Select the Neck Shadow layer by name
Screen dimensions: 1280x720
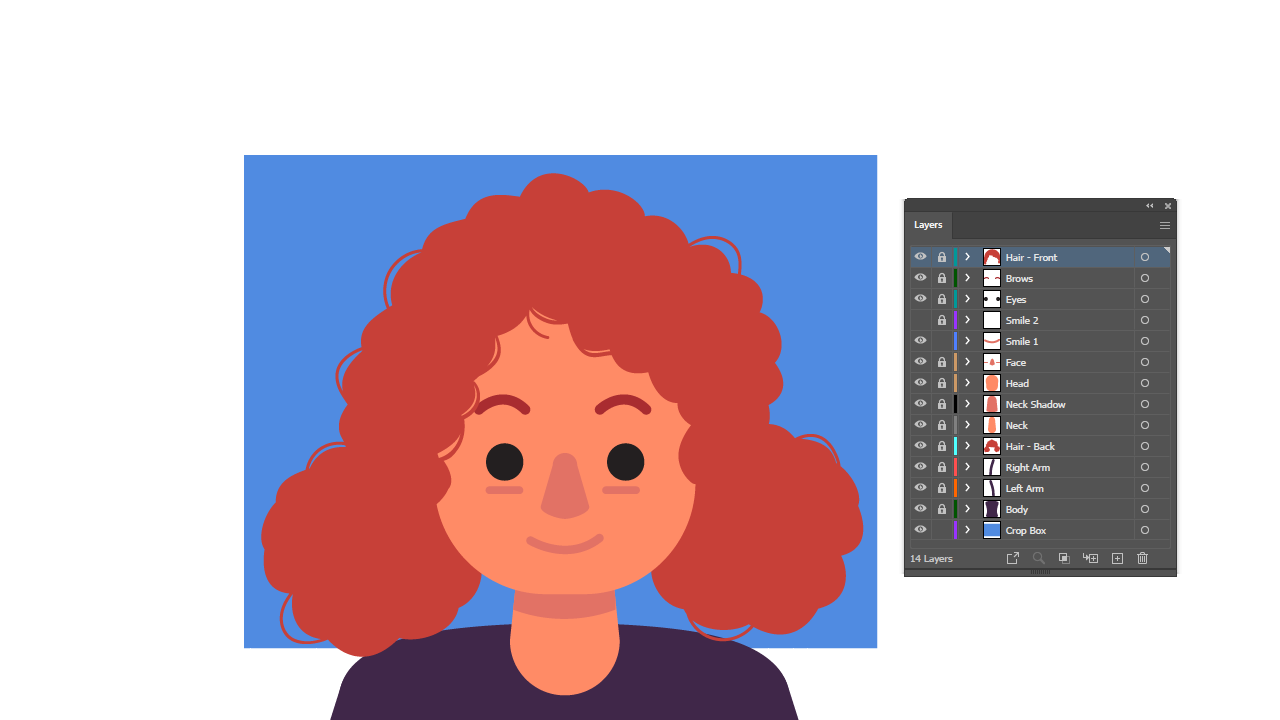[x=1035, y=404]
